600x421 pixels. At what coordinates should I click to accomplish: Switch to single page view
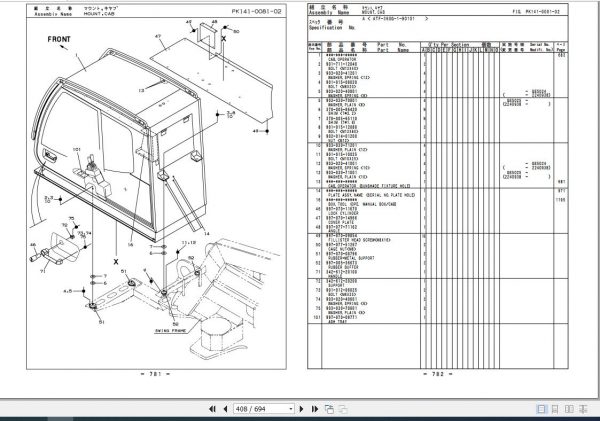[x=541, y=409]
